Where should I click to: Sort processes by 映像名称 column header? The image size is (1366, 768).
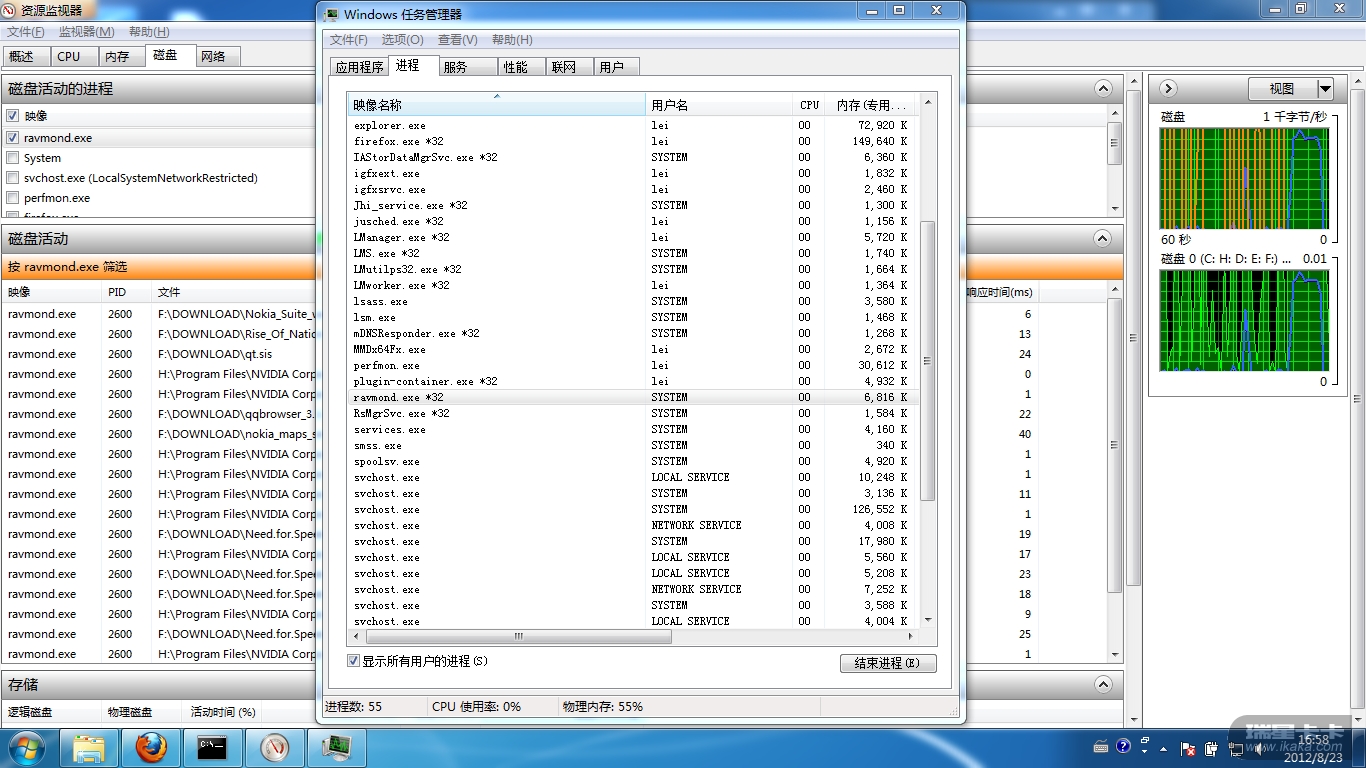(496, 105)
